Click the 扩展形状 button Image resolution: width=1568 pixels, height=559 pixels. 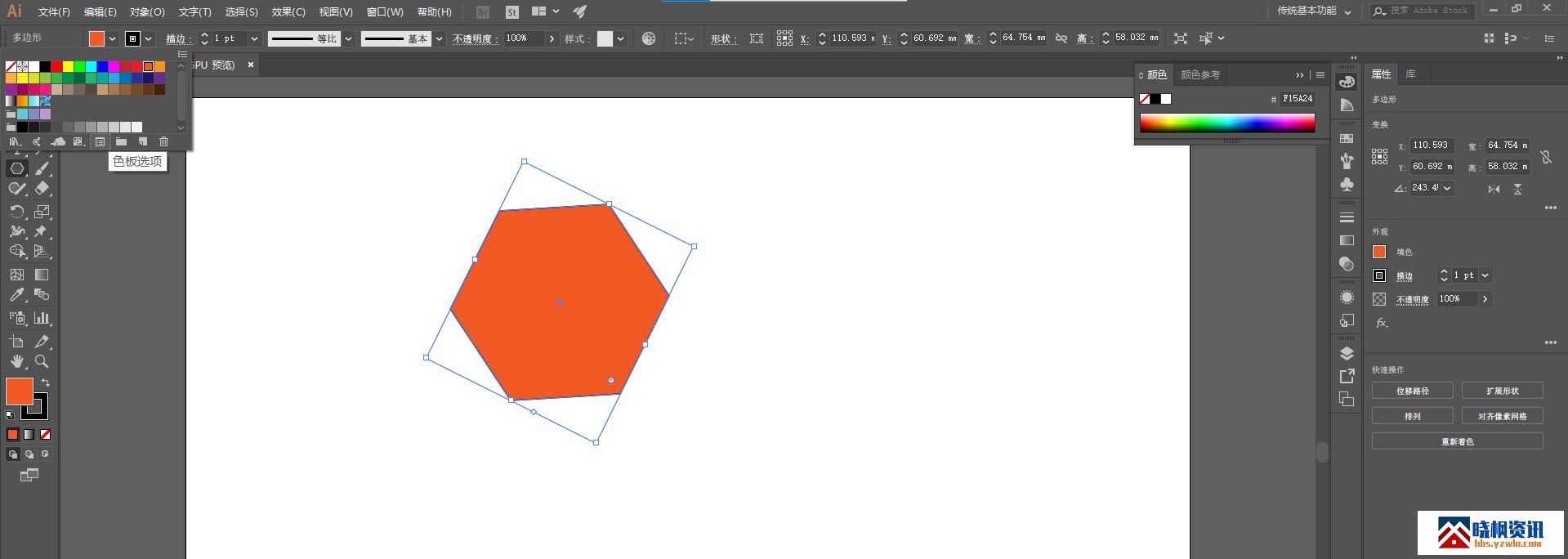[1502, 391]
